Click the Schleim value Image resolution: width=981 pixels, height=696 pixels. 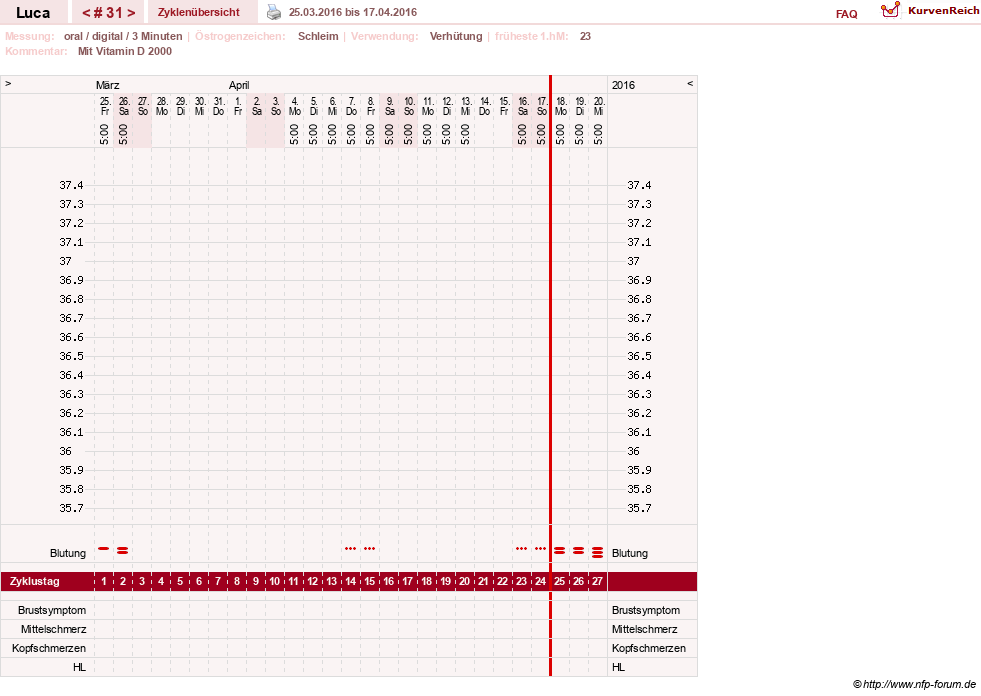[x=318, y=36]
